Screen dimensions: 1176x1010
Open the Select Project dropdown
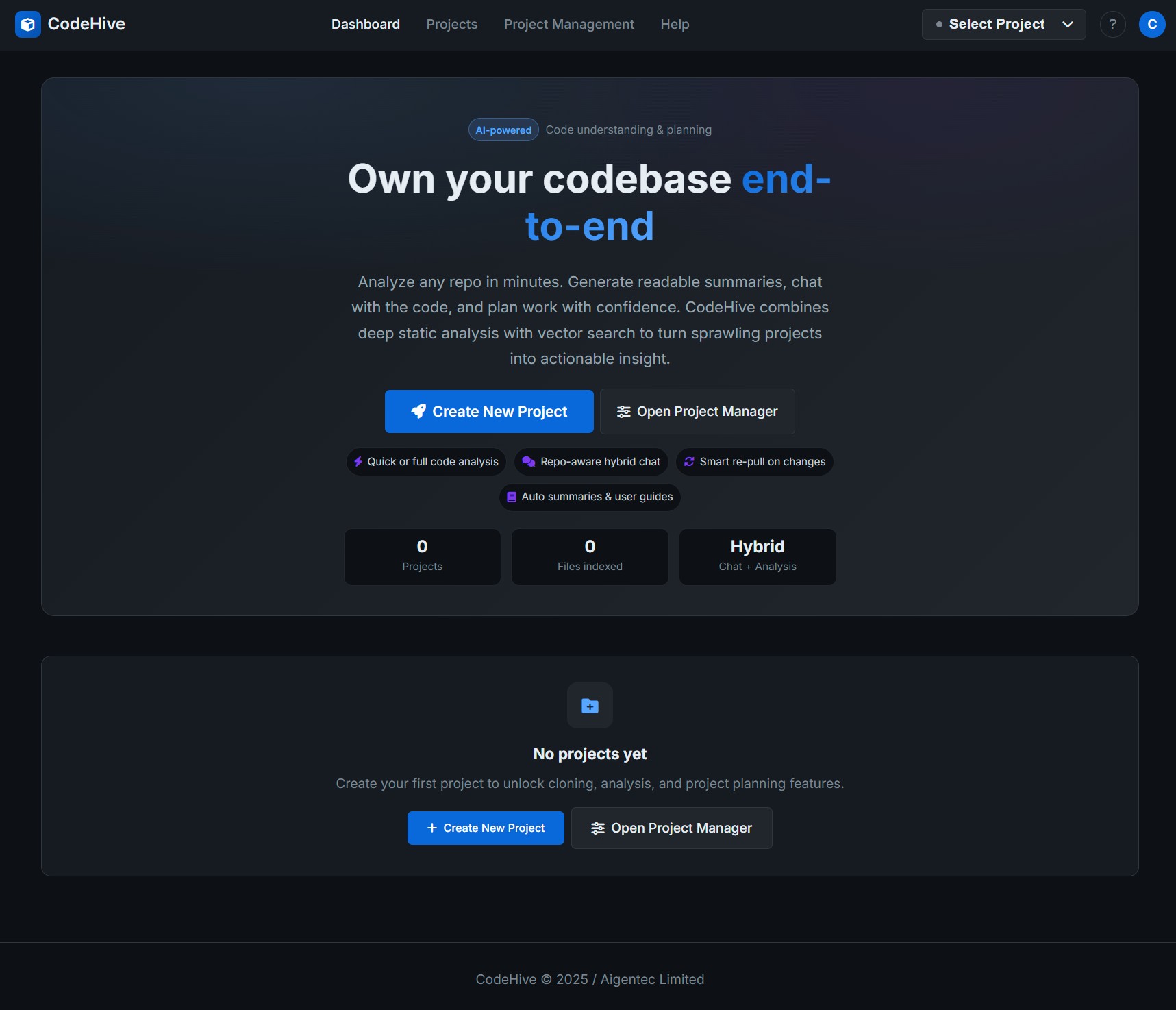pos(1003,24)
